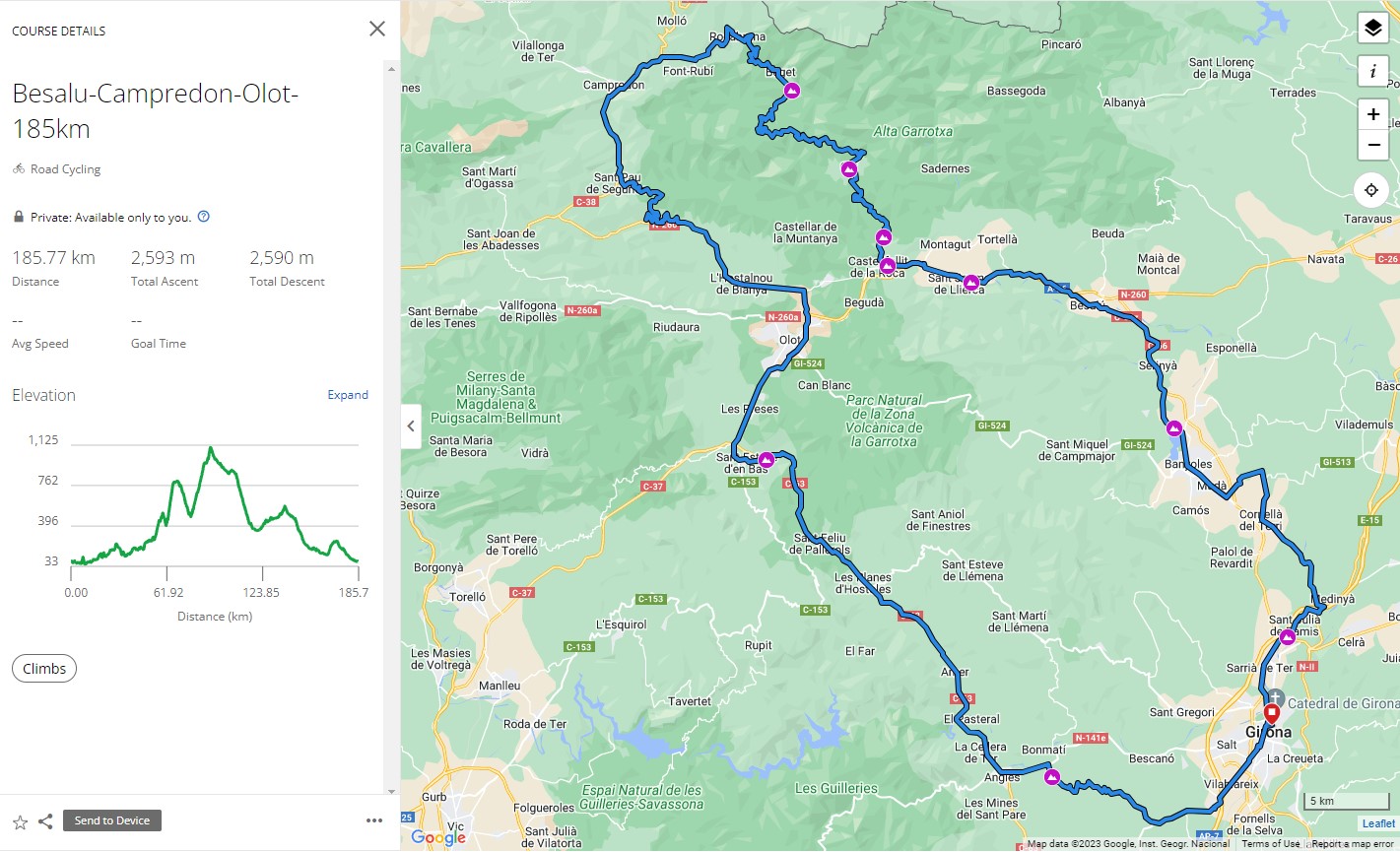The width and height of the screenshot is (1400, 852).
Task: Click the red finish marker in Girona
Action: tap(1271, 712)
